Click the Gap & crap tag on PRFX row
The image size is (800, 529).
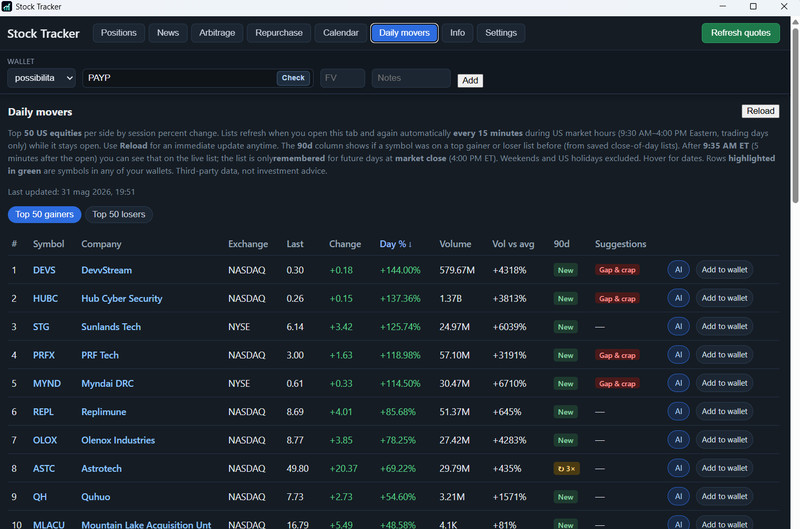pos(617,355)
